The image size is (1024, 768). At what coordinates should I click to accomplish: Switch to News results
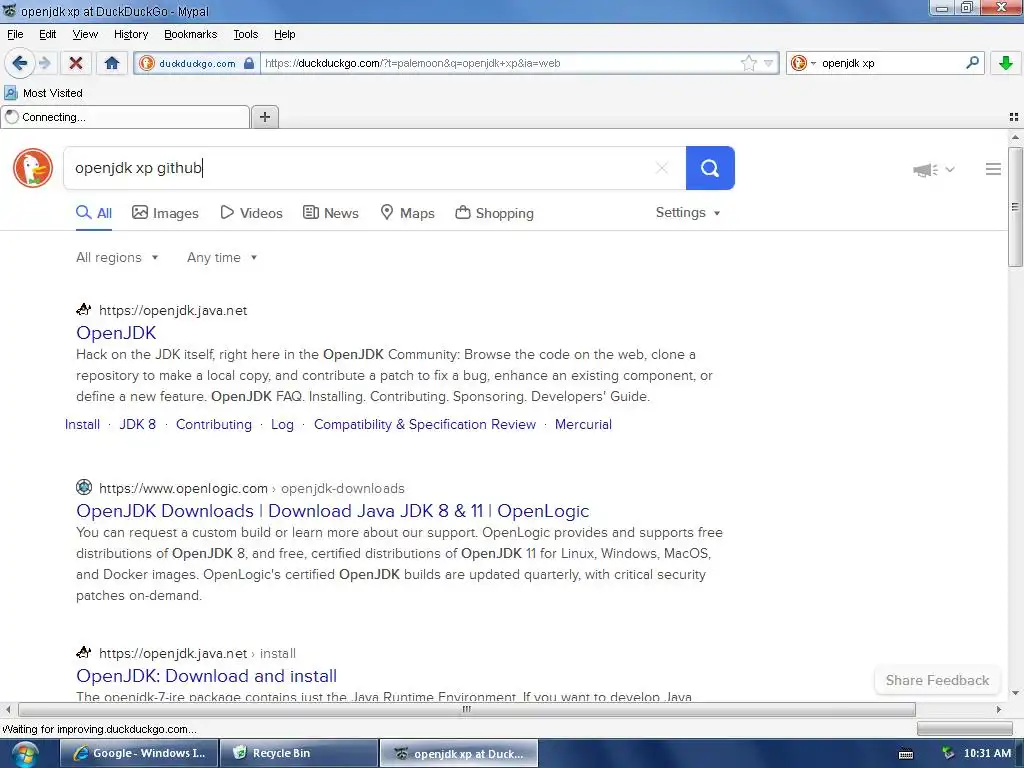click(330, 213)
